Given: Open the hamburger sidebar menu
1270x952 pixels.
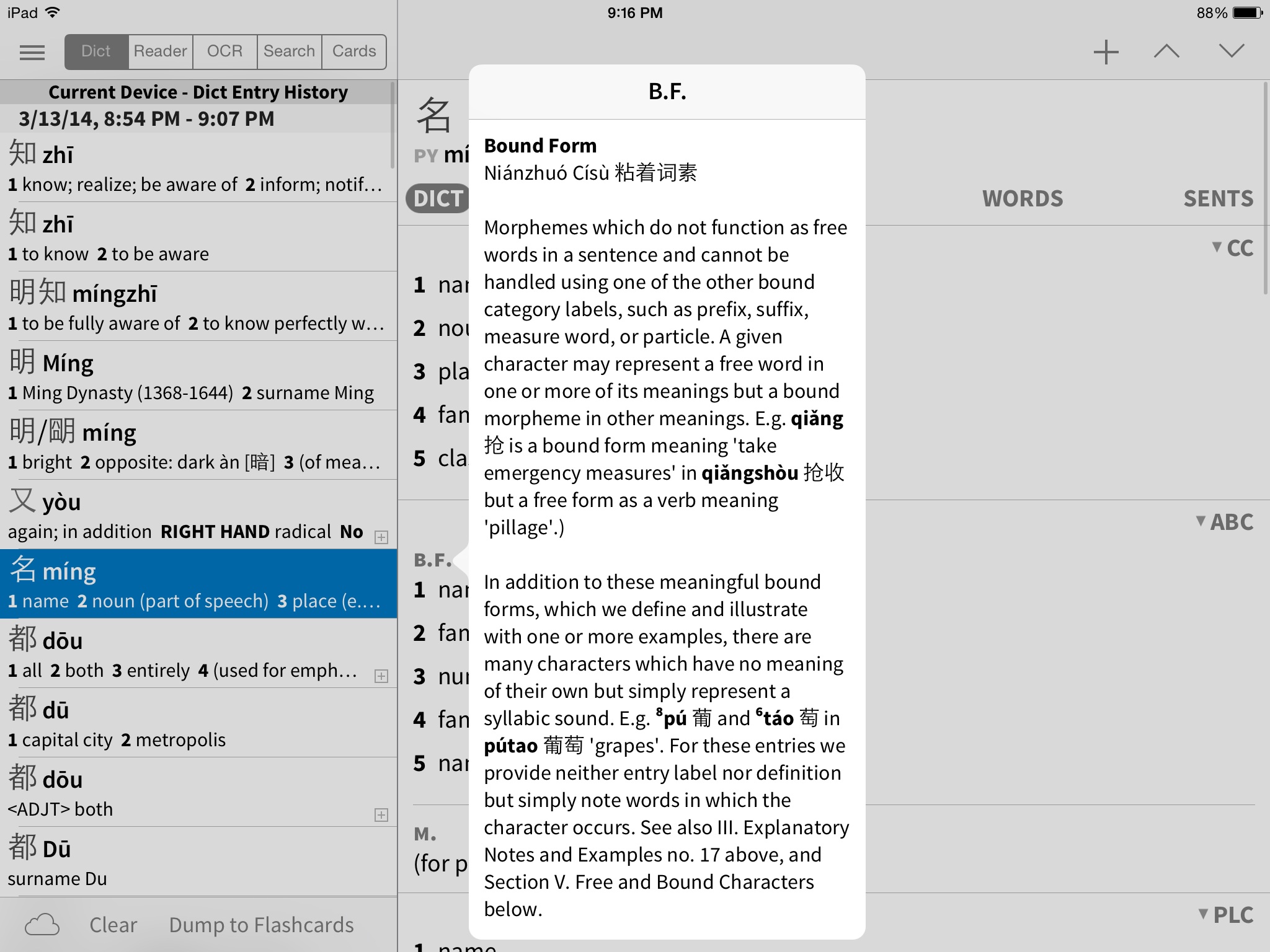Looking at the screenshot, I should point(32,52).
